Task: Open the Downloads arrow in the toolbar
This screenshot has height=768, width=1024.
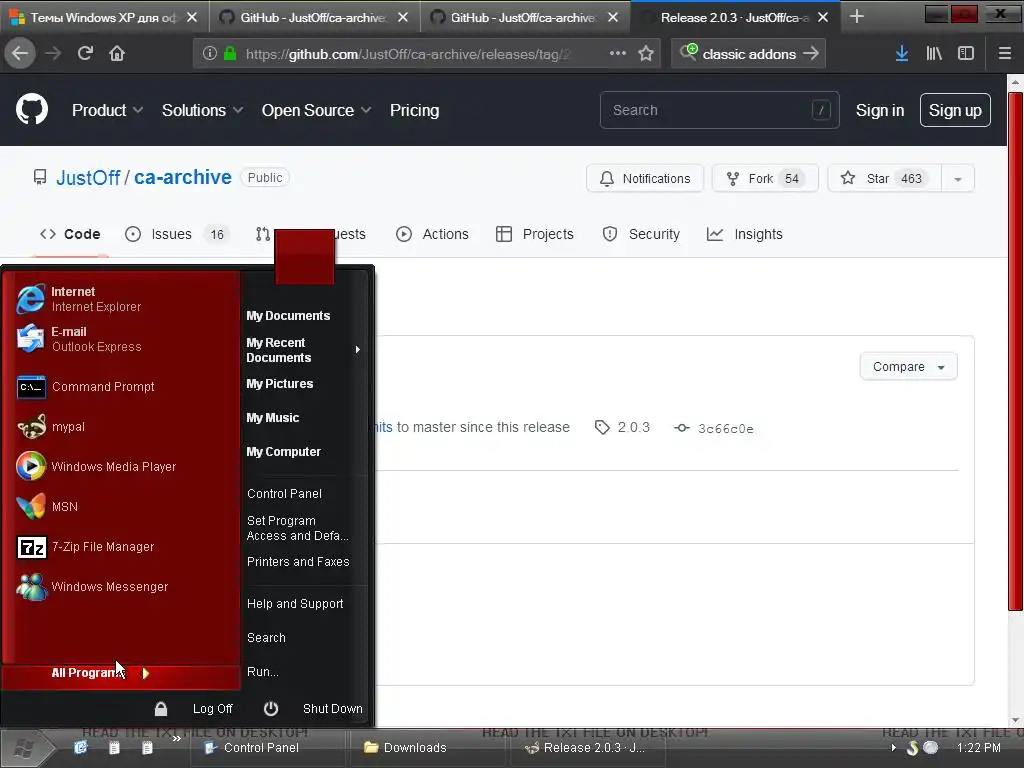Action: pos(901,54)
